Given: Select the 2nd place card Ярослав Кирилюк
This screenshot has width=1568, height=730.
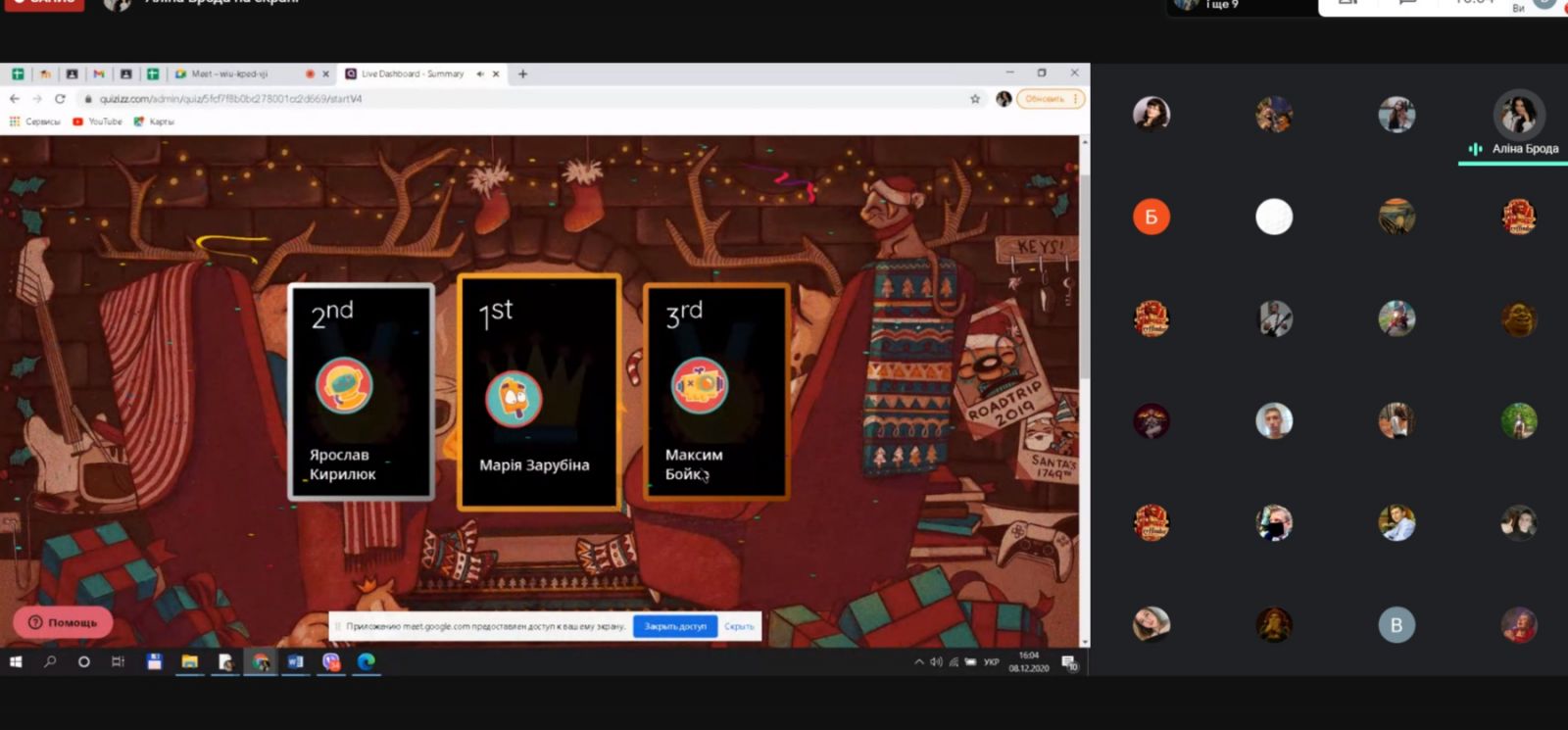Looking at the screenshot, I should pos(361,392).
